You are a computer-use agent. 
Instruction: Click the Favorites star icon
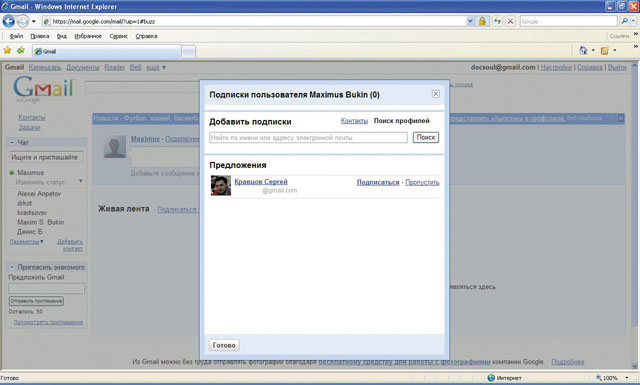pos(7,51)
